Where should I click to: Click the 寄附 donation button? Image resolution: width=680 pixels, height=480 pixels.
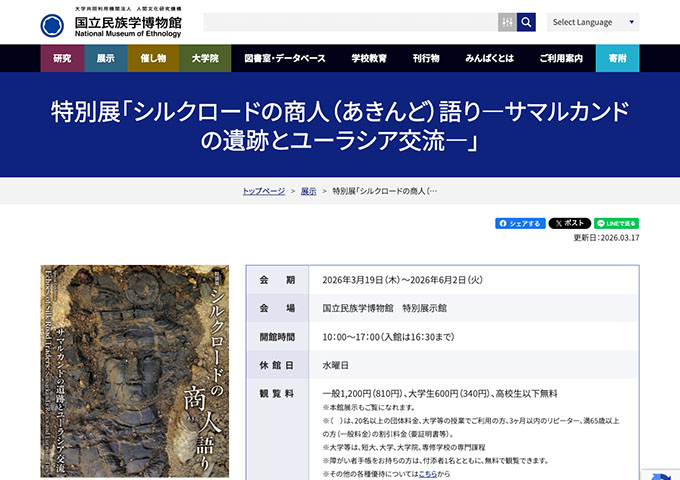pyautogui.click(x=618, y=58)
